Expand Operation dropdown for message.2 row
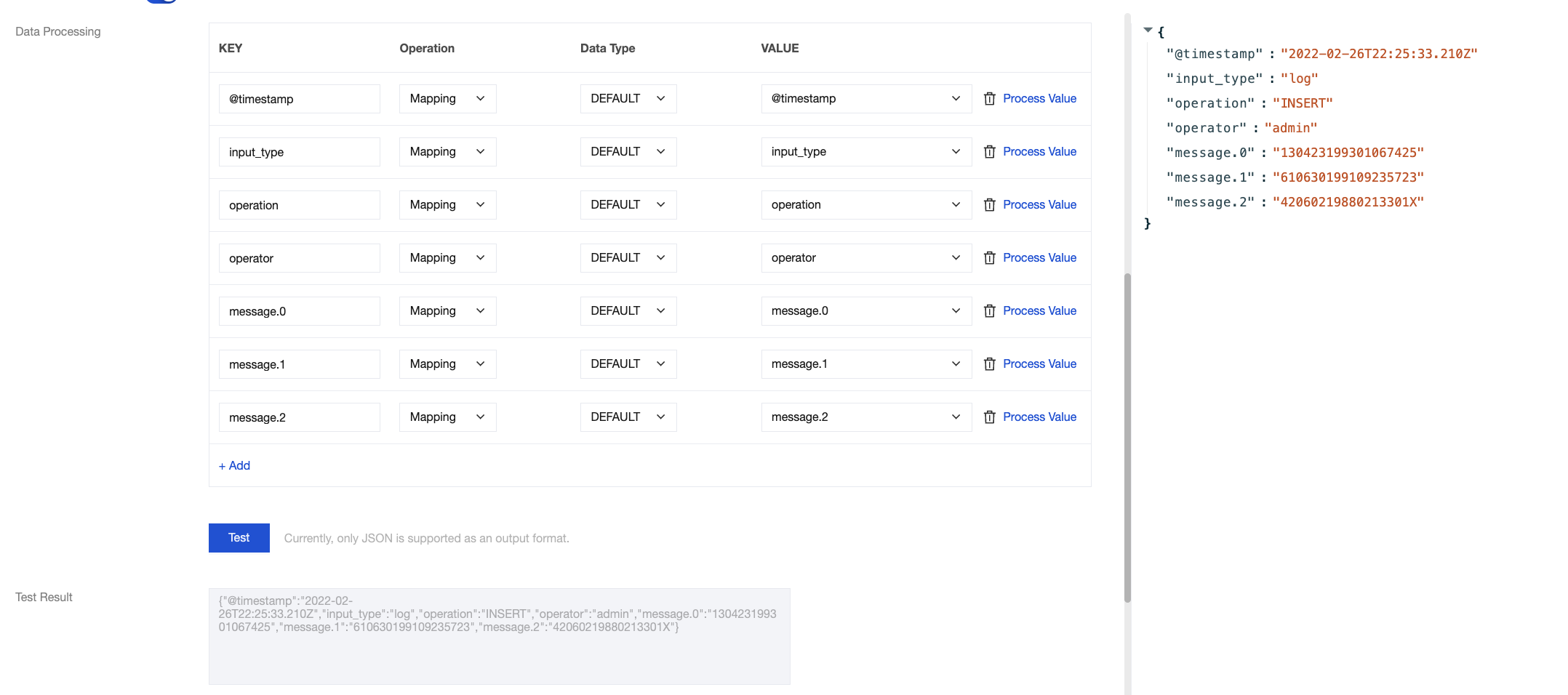Image resolution: width=1568 pixels, height=695 pixels. pyautogui.click(x=447, y=417)
